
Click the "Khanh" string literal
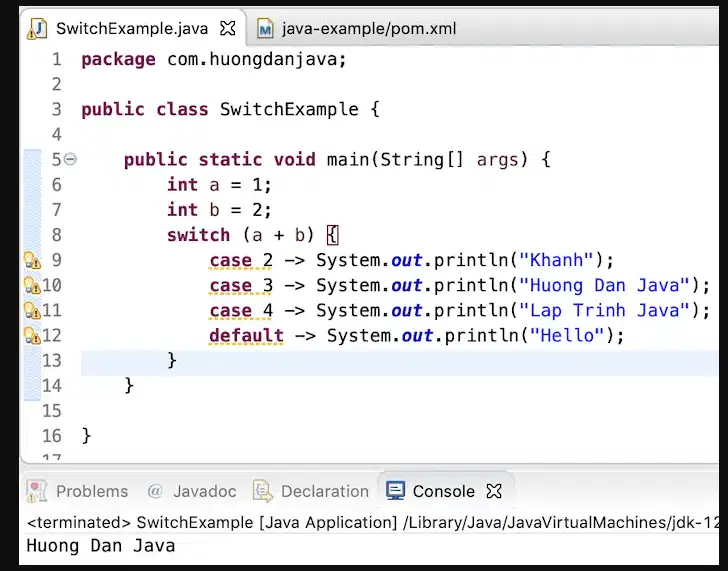tap(556, 260)
